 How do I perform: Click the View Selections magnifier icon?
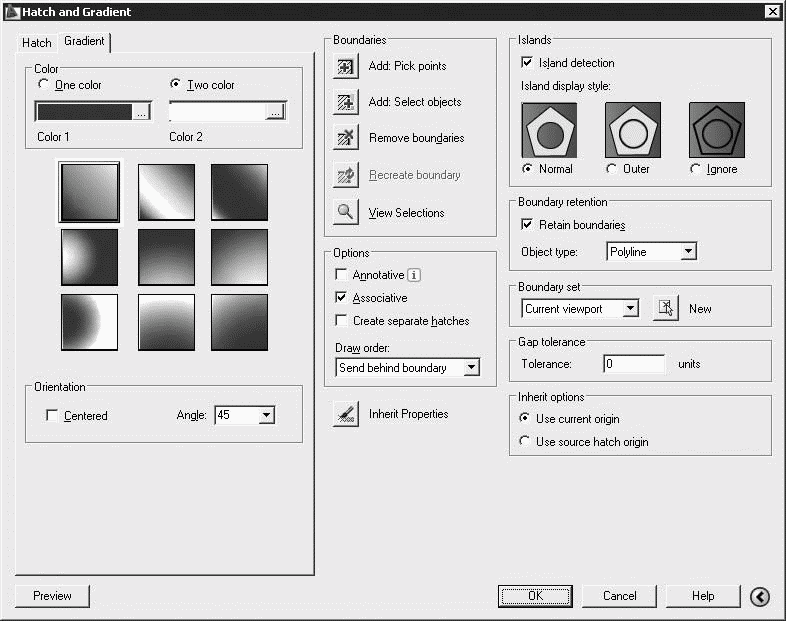point(346,212)
